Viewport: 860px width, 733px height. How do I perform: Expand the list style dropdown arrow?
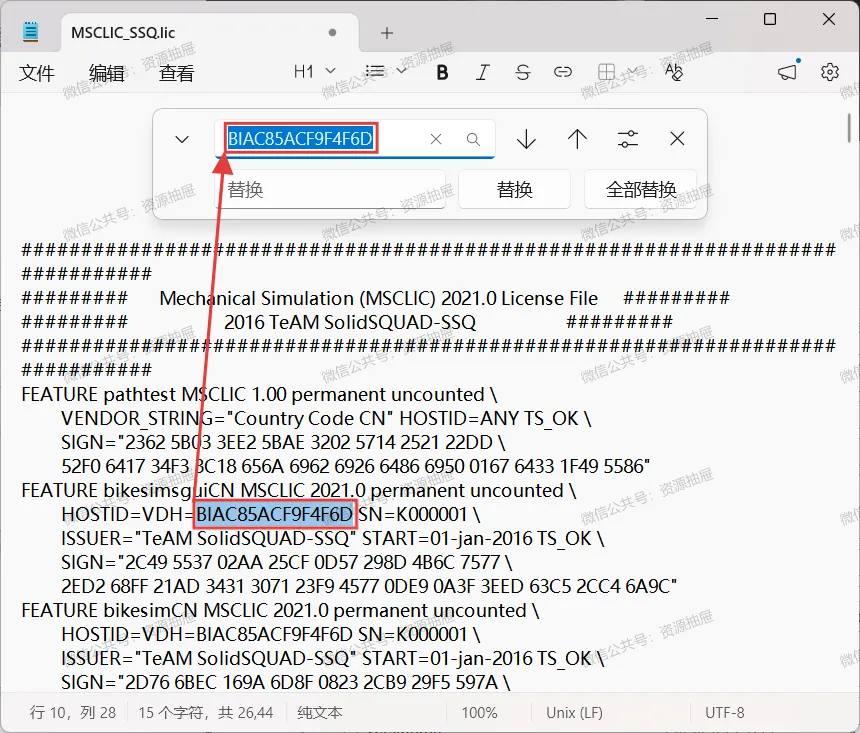click(402, 71)
